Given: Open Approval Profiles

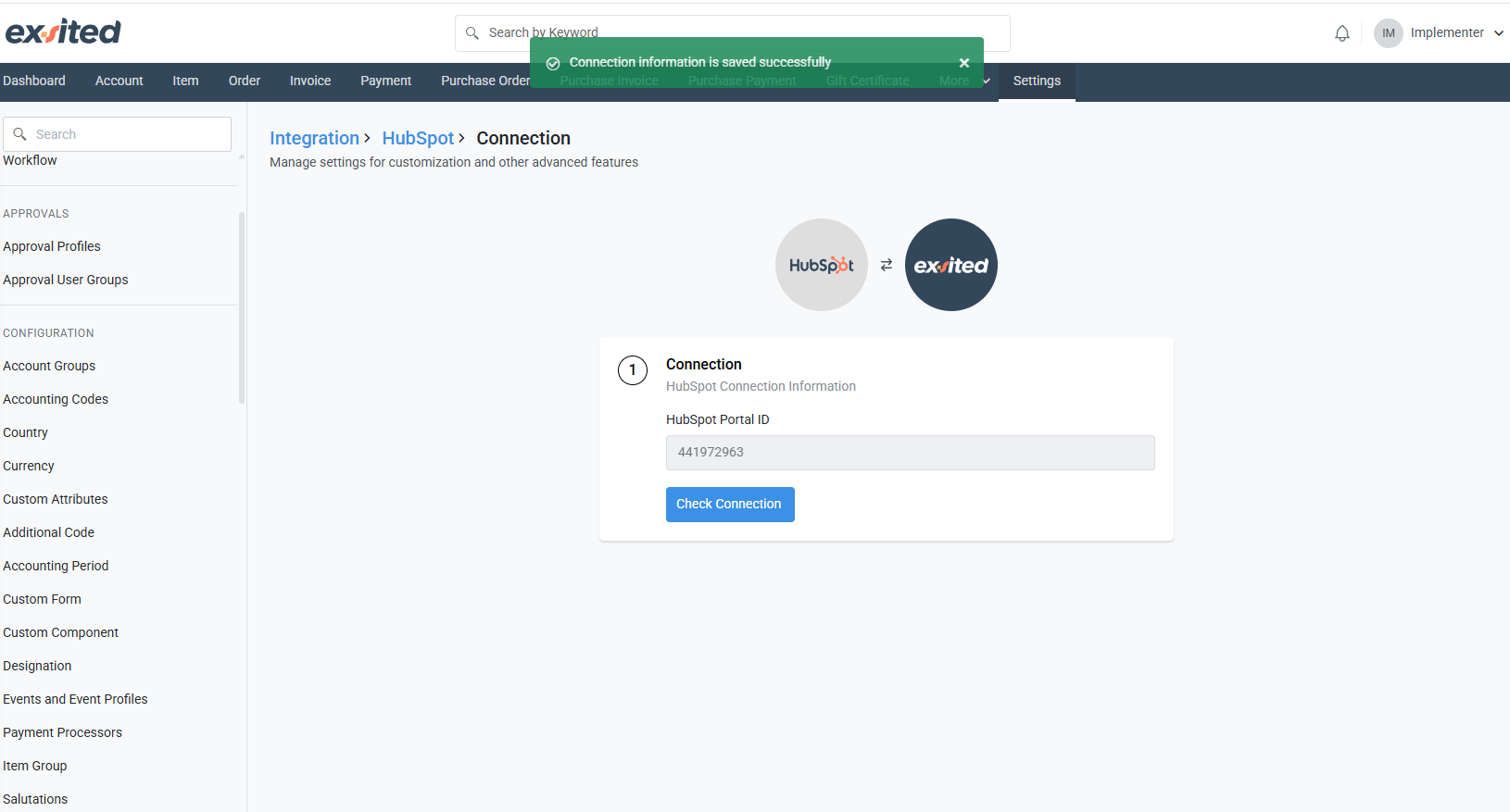Looking at the screenshot, I should tap(52, 246).
